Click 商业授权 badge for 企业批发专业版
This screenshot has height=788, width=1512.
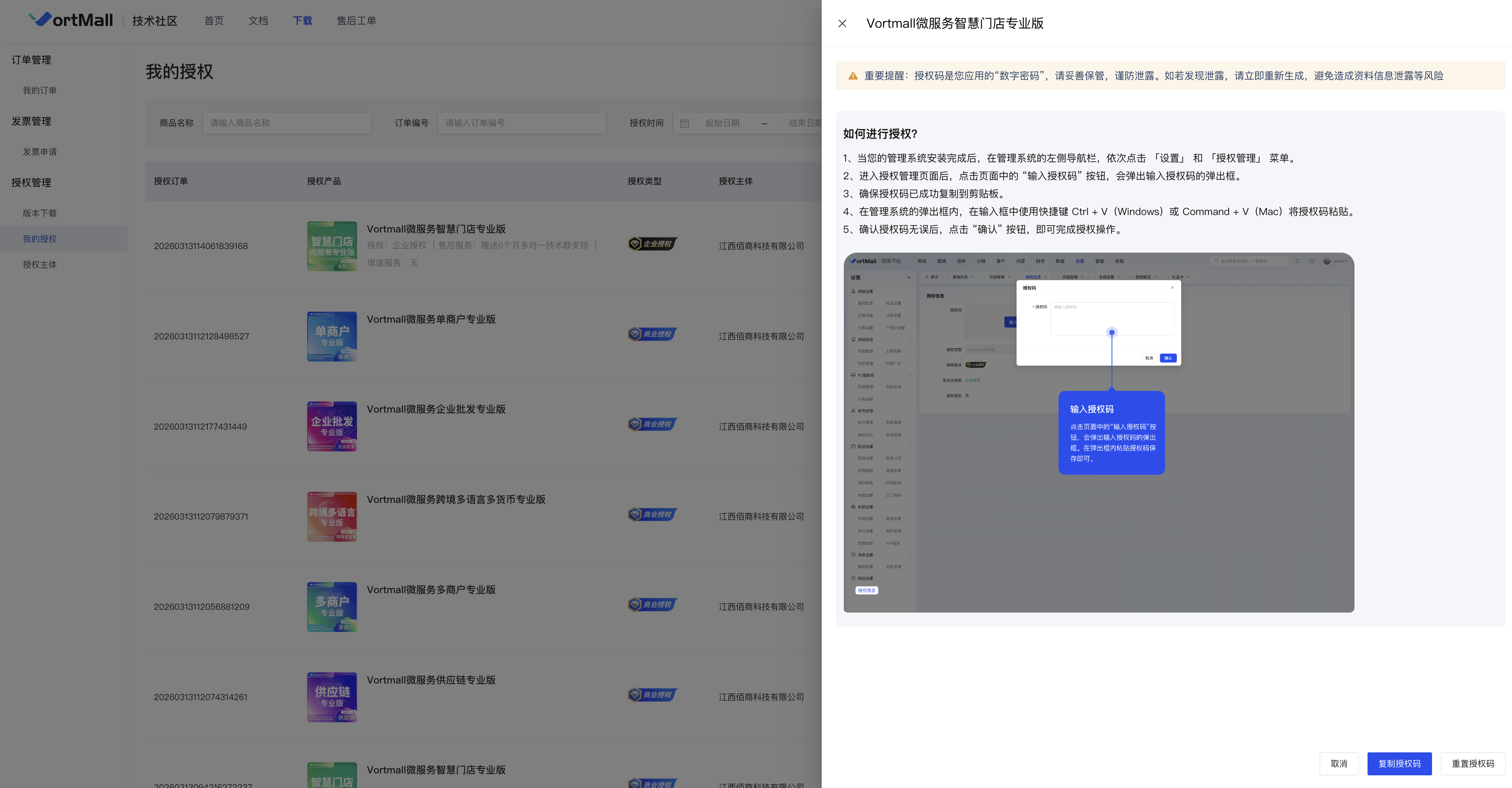tap(652, 424)
